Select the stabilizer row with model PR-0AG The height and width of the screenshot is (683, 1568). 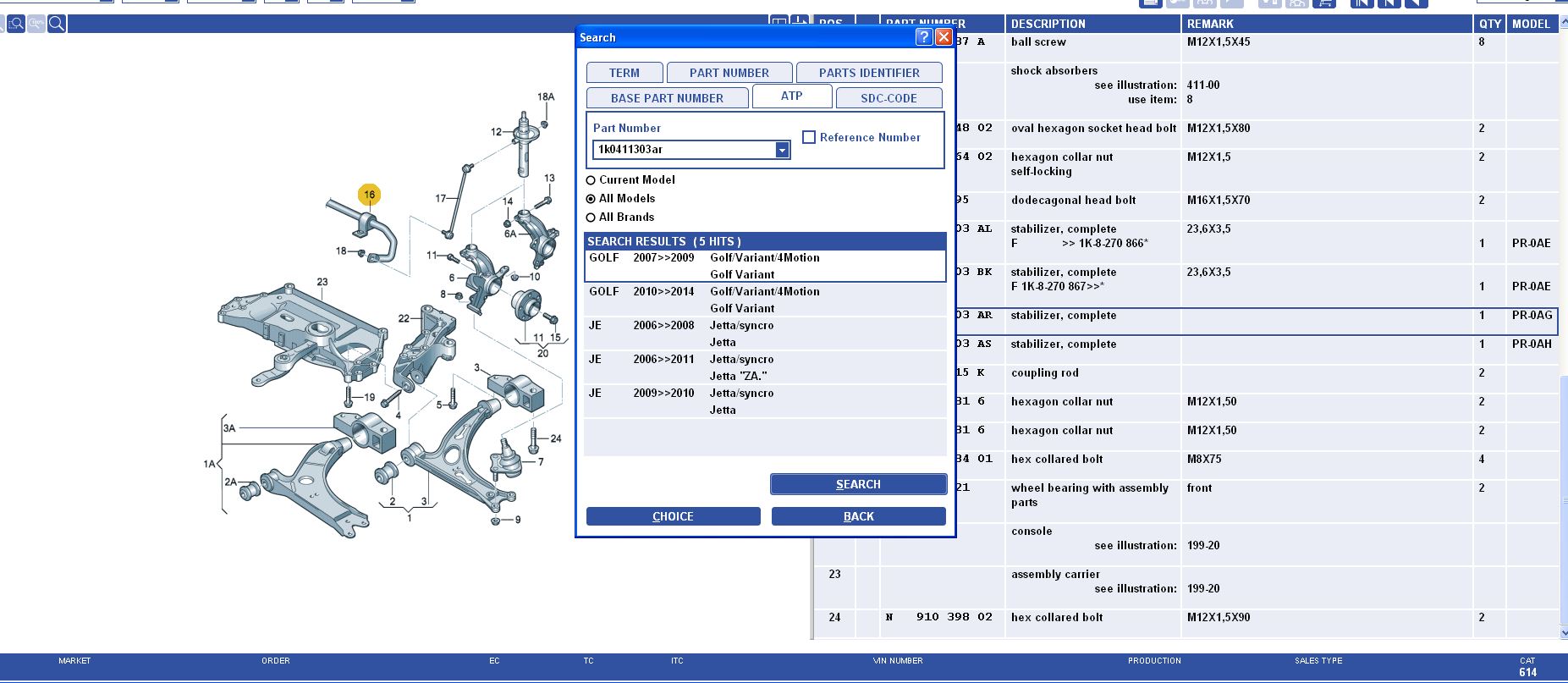coord(1257,322)
